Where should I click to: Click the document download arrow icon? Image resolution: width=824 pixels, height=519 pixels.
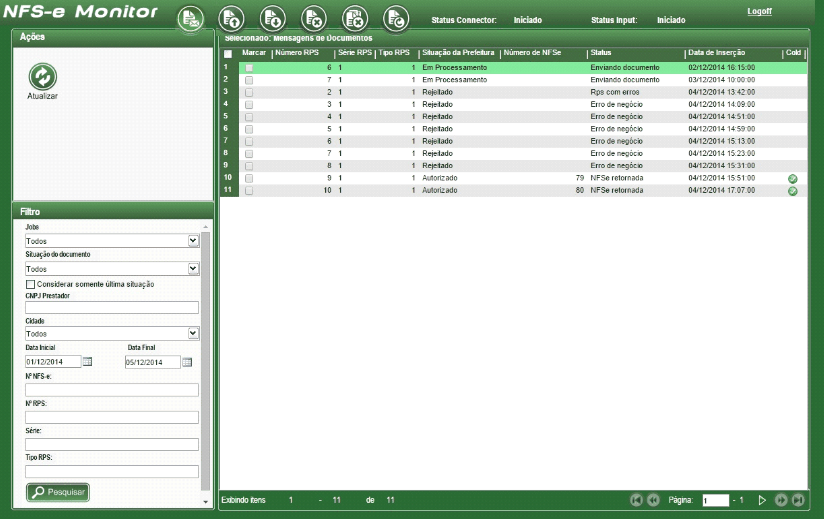pyautogui.click(x=272, y=19)
